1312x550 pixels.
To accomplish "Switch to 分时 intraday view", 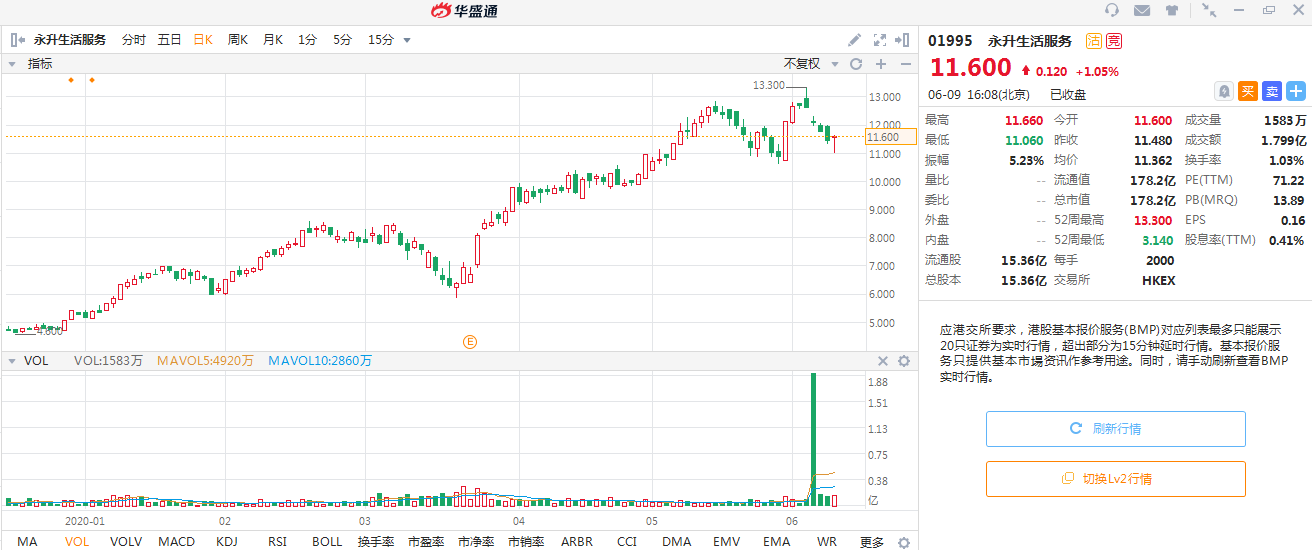I will pos(134,40).
